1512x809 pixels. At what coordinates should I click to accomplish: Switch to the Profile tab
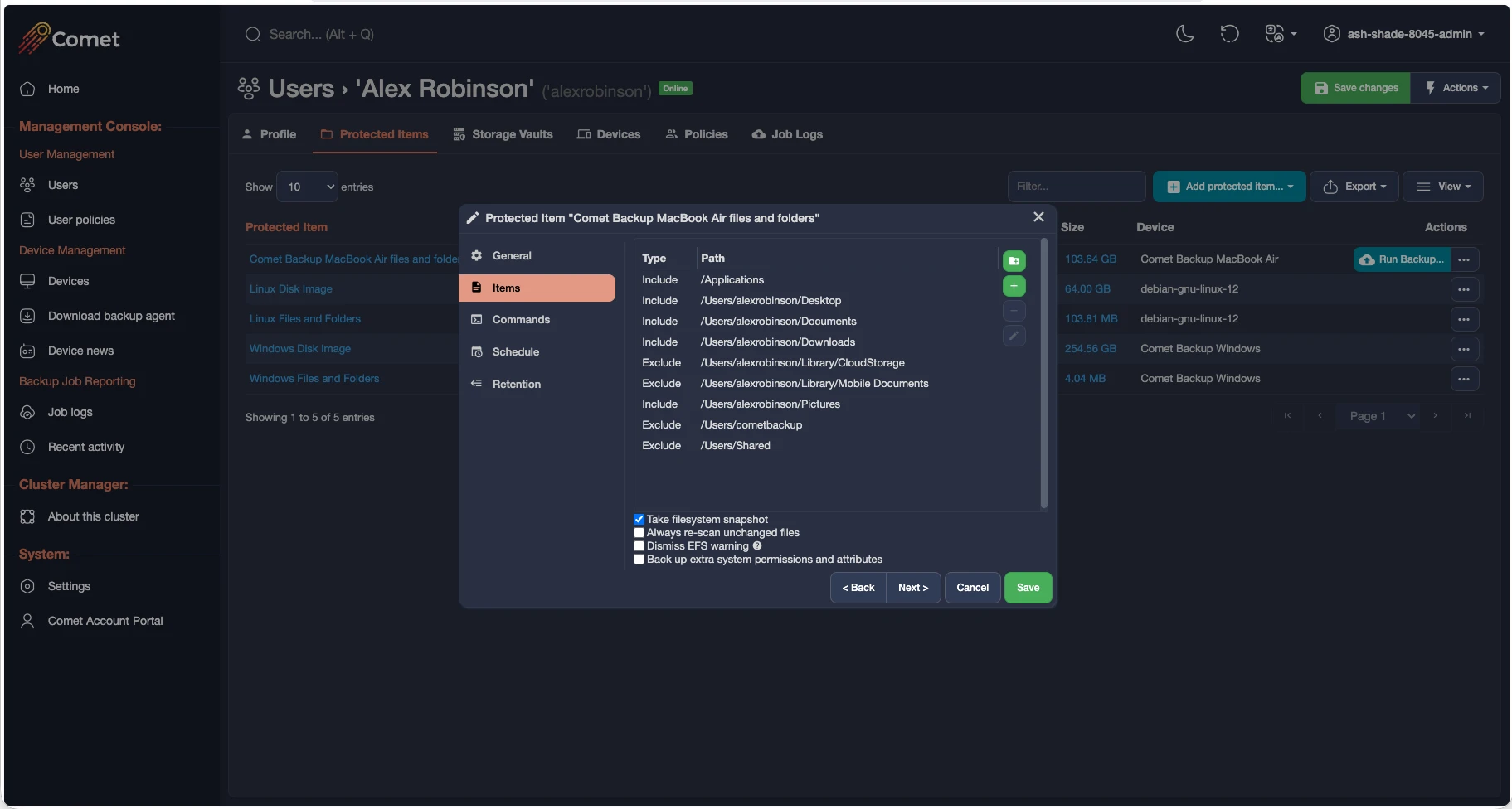269,134
